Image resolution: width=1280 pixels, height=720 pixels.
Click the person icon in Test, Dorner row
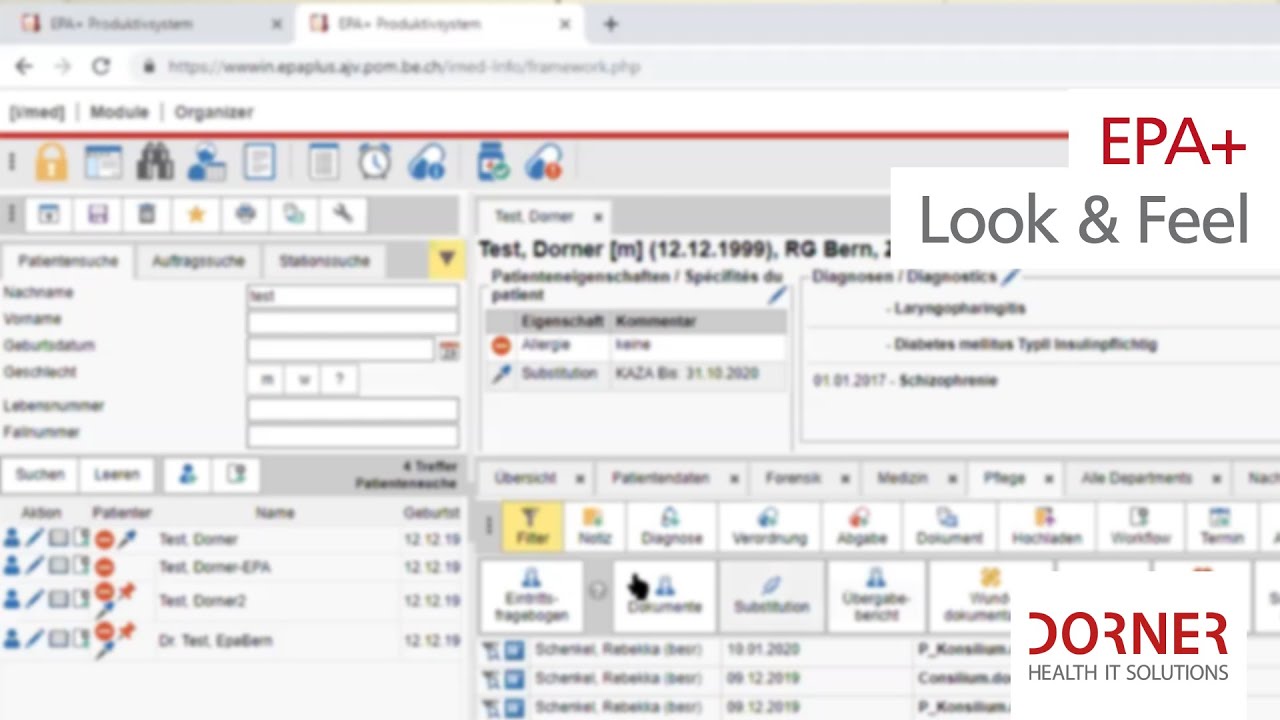pyautogui.click(x=12, y=539)
